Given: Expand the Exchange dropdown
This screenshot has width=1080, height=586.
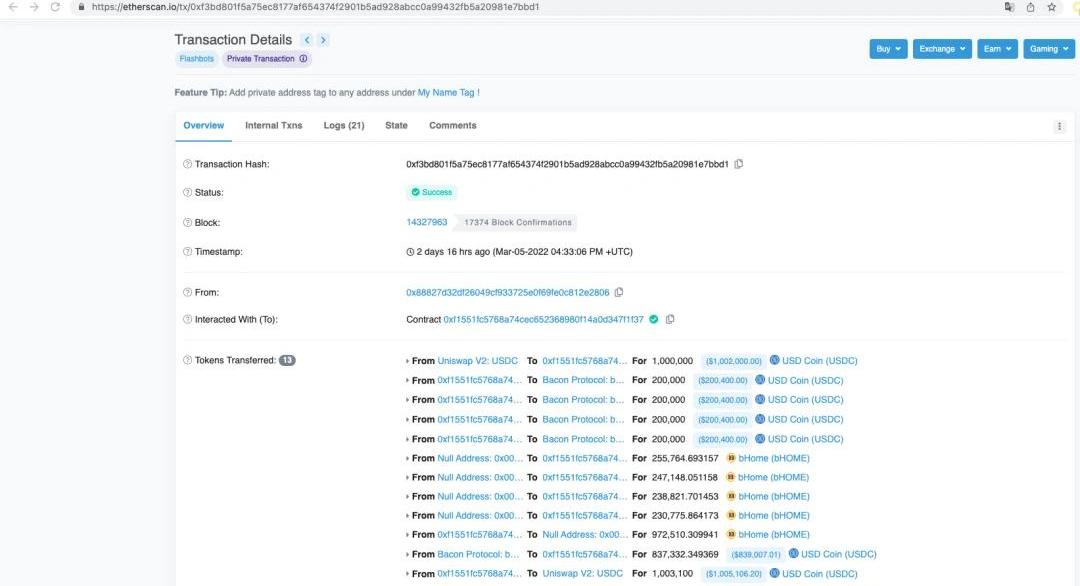Looking at the screenshot, I should (942, 49).
